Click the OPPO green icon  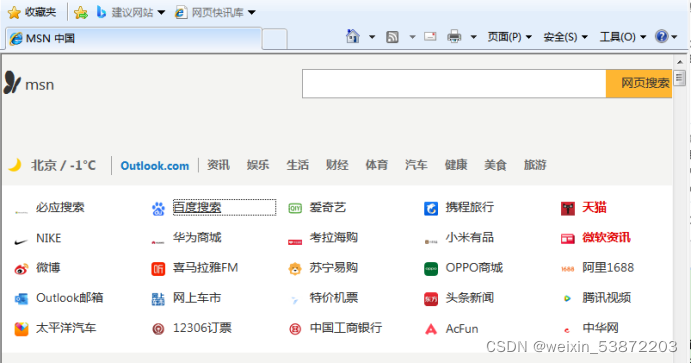click(x=431, y=268)
